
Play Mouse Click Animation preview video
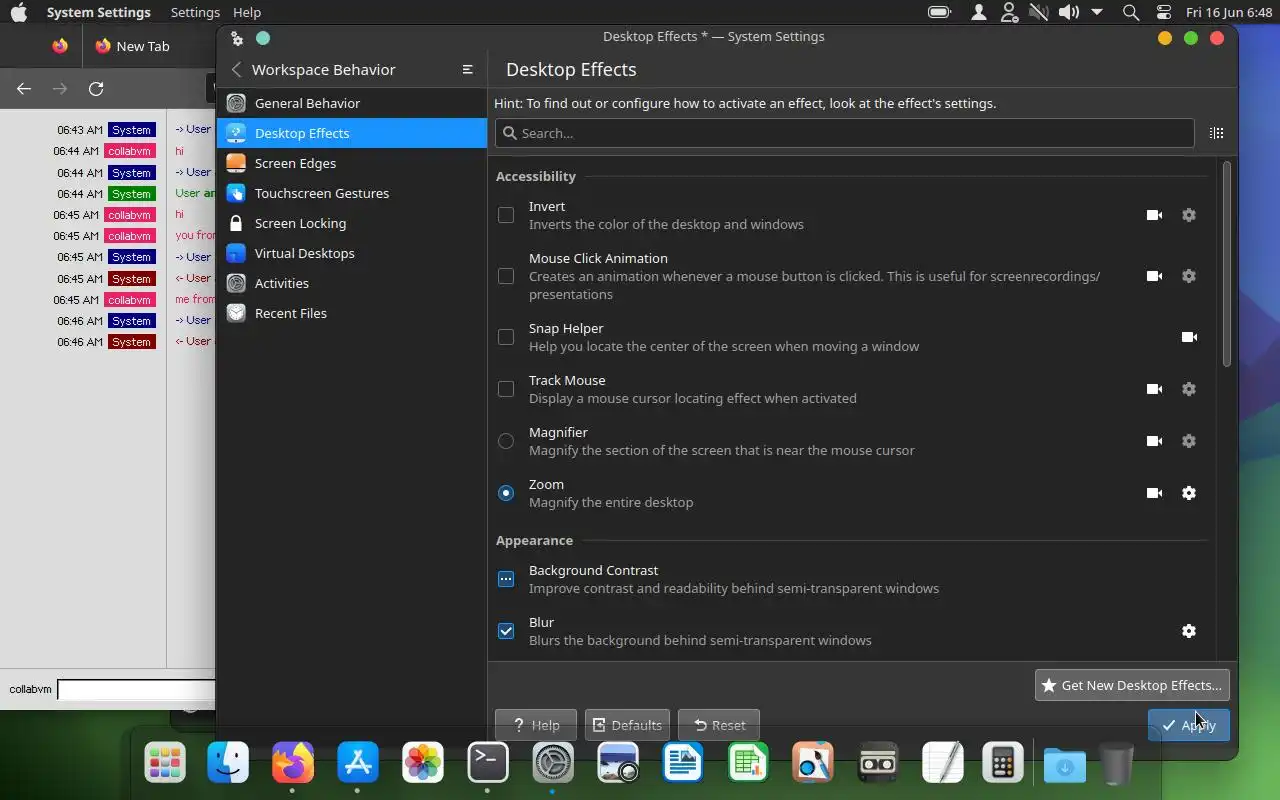[1154, 276]
